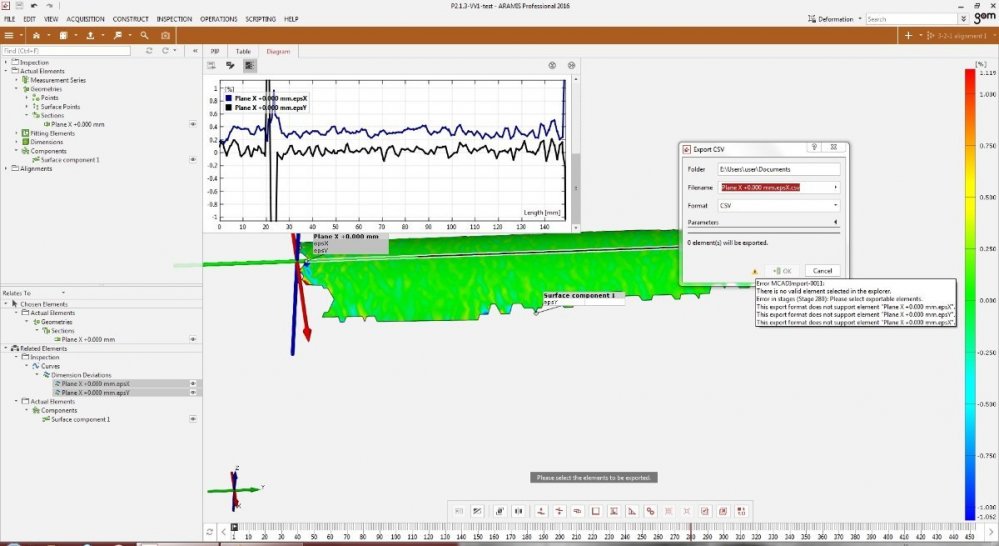Click the Folder path input field

point(778,169)
